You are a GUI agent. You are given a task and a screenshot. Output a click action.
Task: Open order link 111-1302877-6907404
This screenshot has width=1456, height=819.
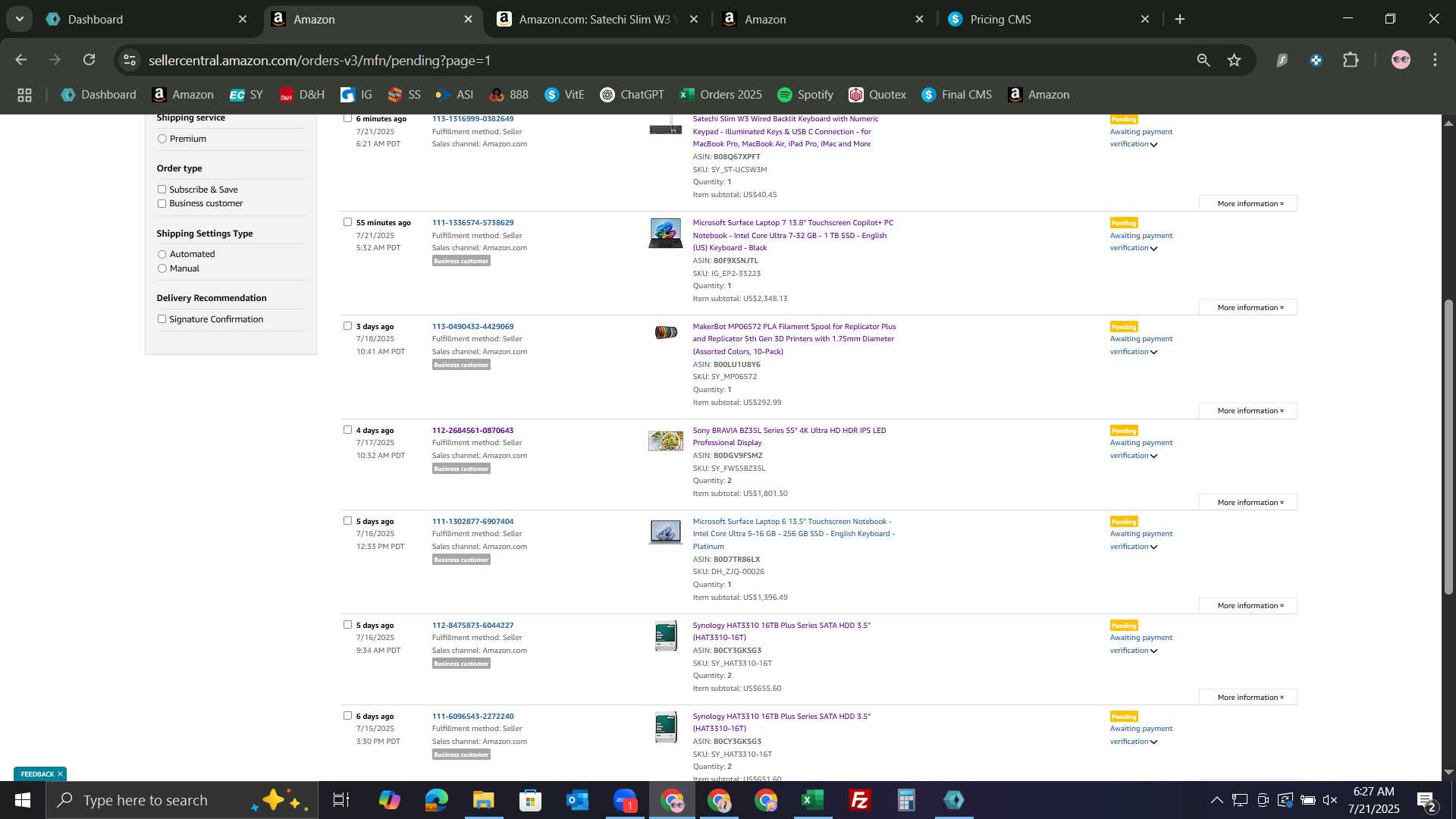472,522
